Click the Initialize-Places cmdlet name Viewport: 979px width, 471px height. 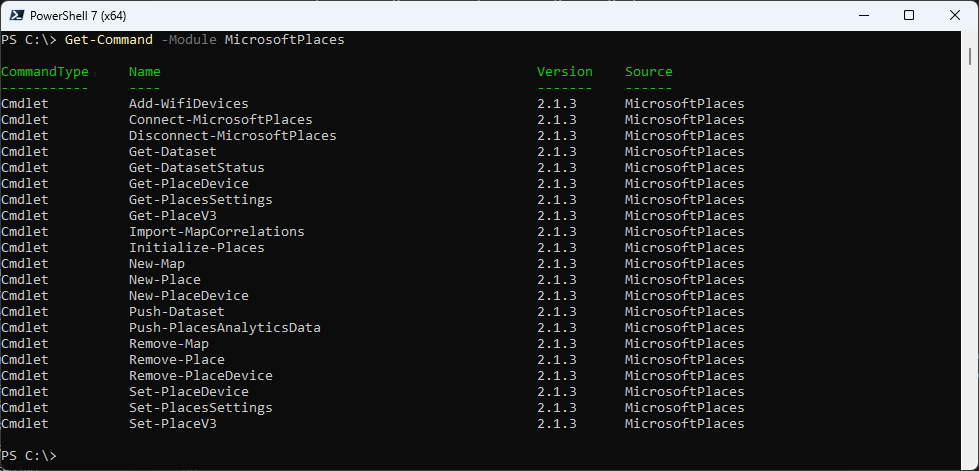click(196, 248)
